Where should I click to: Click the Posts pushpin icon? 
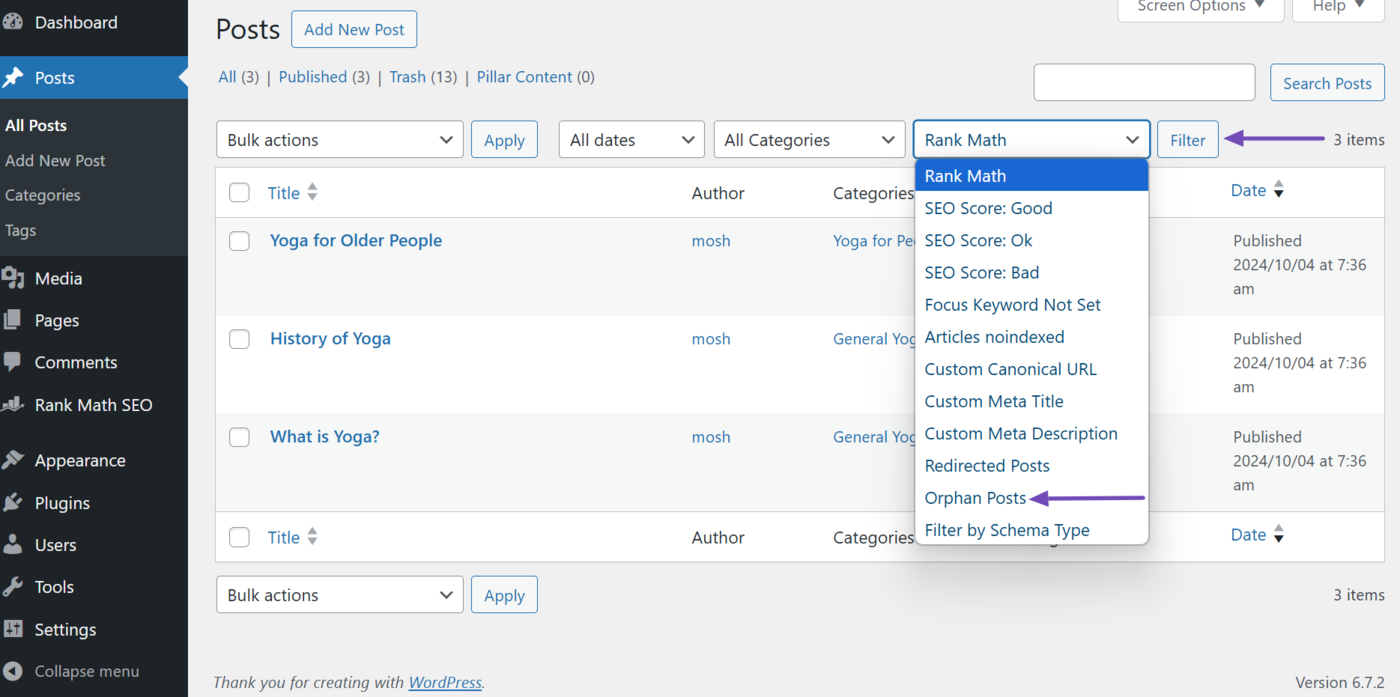coord(13,78)
